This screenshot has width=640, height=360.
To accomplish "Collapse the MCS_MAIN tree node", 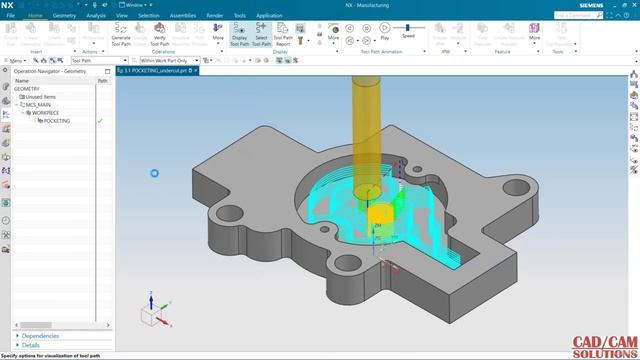I will tap(17, 105).
